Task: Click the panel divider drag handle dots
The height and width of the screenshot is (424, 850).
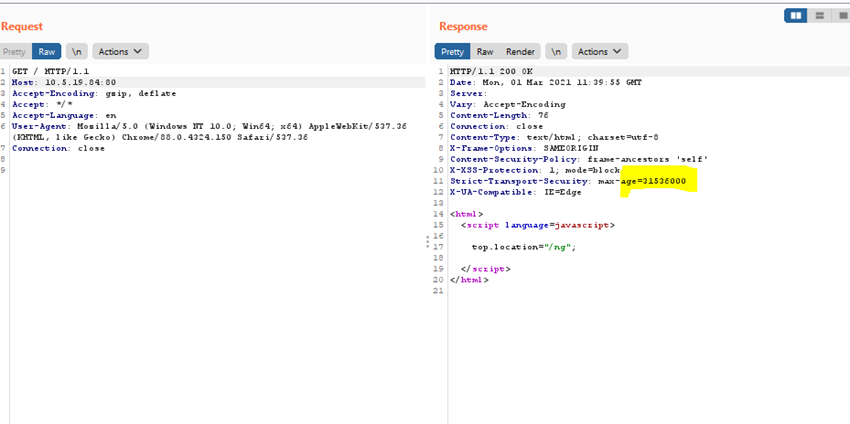Action: (428, 241)
